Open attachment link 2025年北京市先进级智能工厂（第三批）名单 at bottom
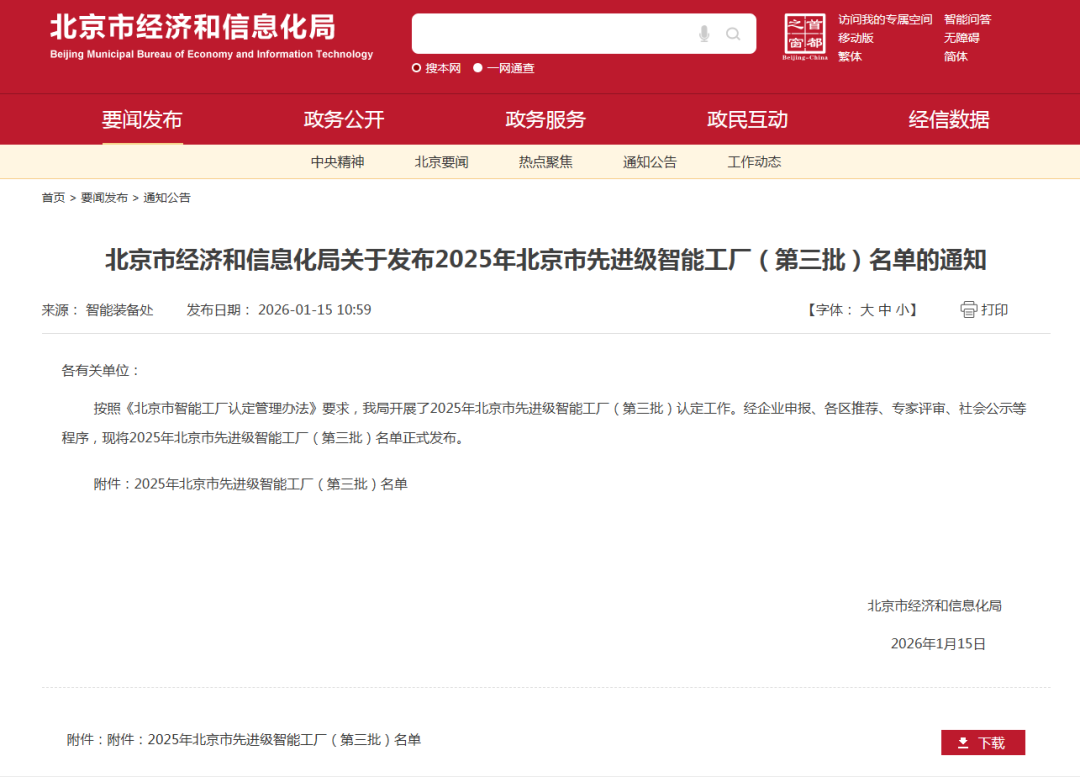 [x=284, y=740]
